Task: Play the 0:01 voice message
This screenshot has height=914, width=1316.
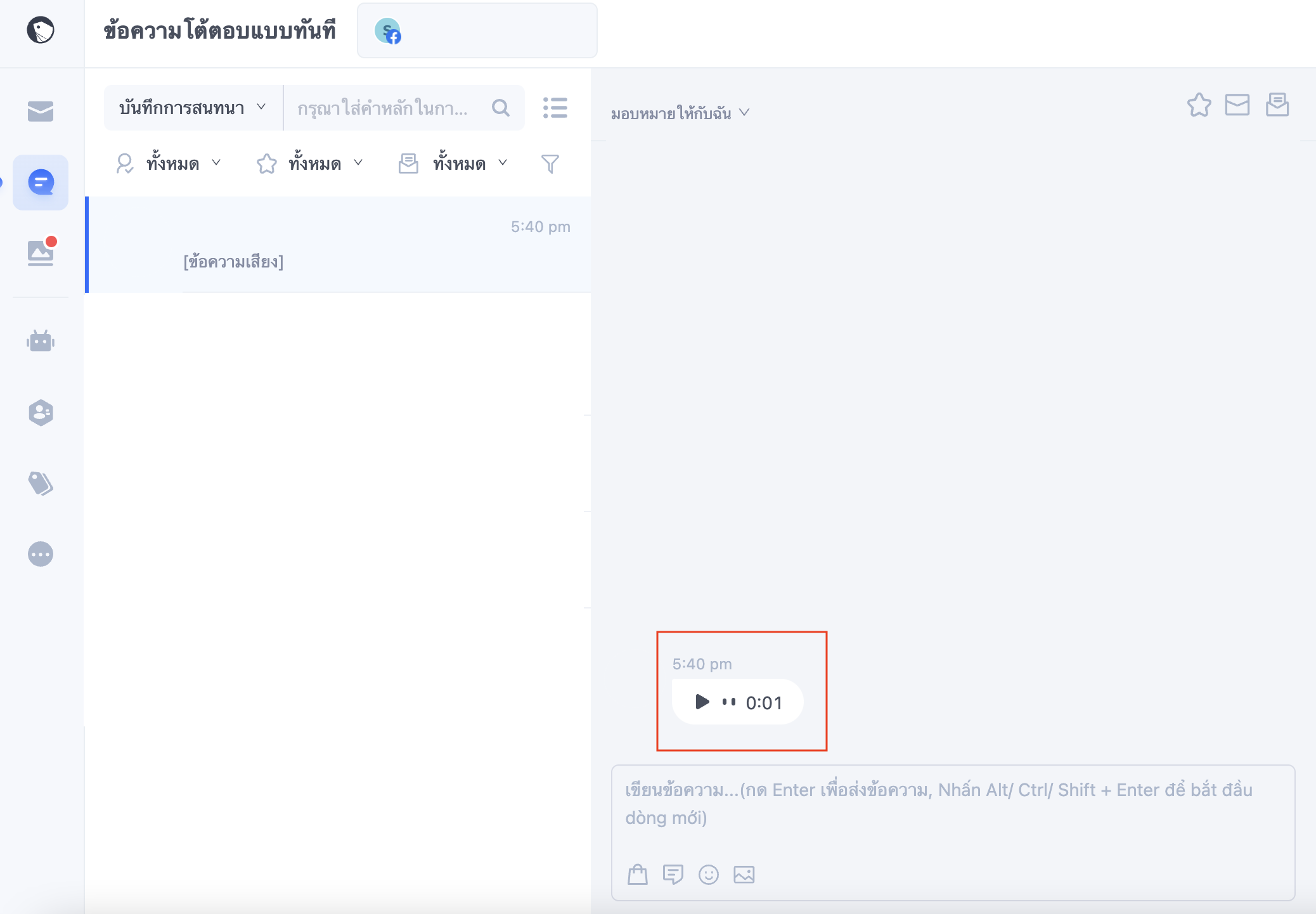Action: (x=702, y=702)
